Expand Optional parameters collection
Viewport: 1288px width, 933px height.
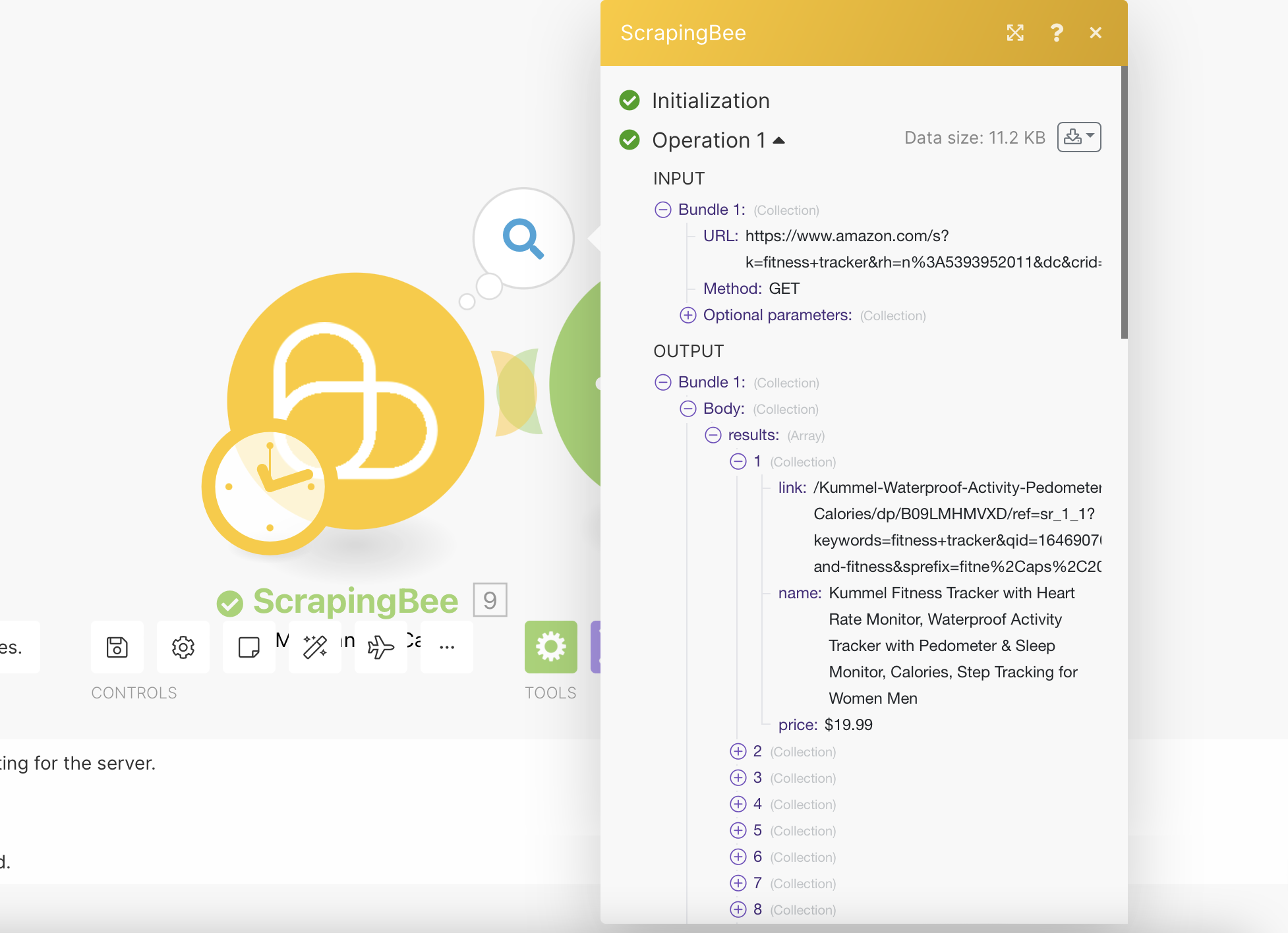(688, 315)
